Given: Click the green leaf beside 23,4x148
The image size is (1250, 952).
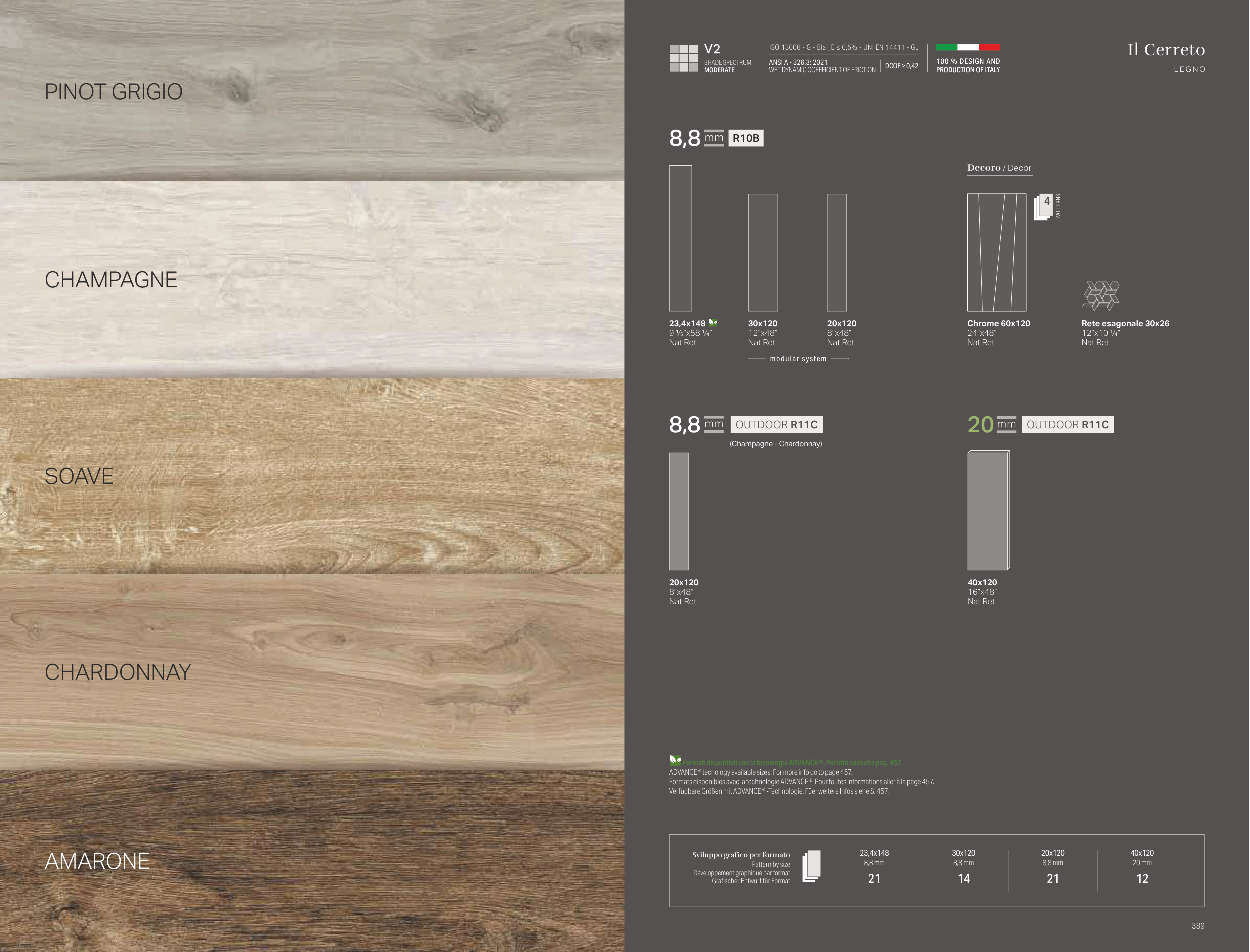Looking at the screenshot, I should pyautogui.click(x=713, y=323).
